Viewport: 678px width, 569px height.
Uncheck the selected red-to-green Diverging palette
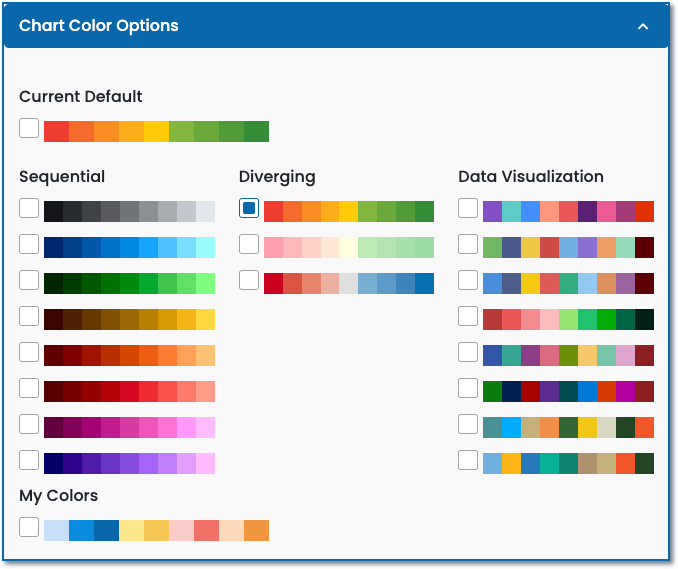point(249,209)
